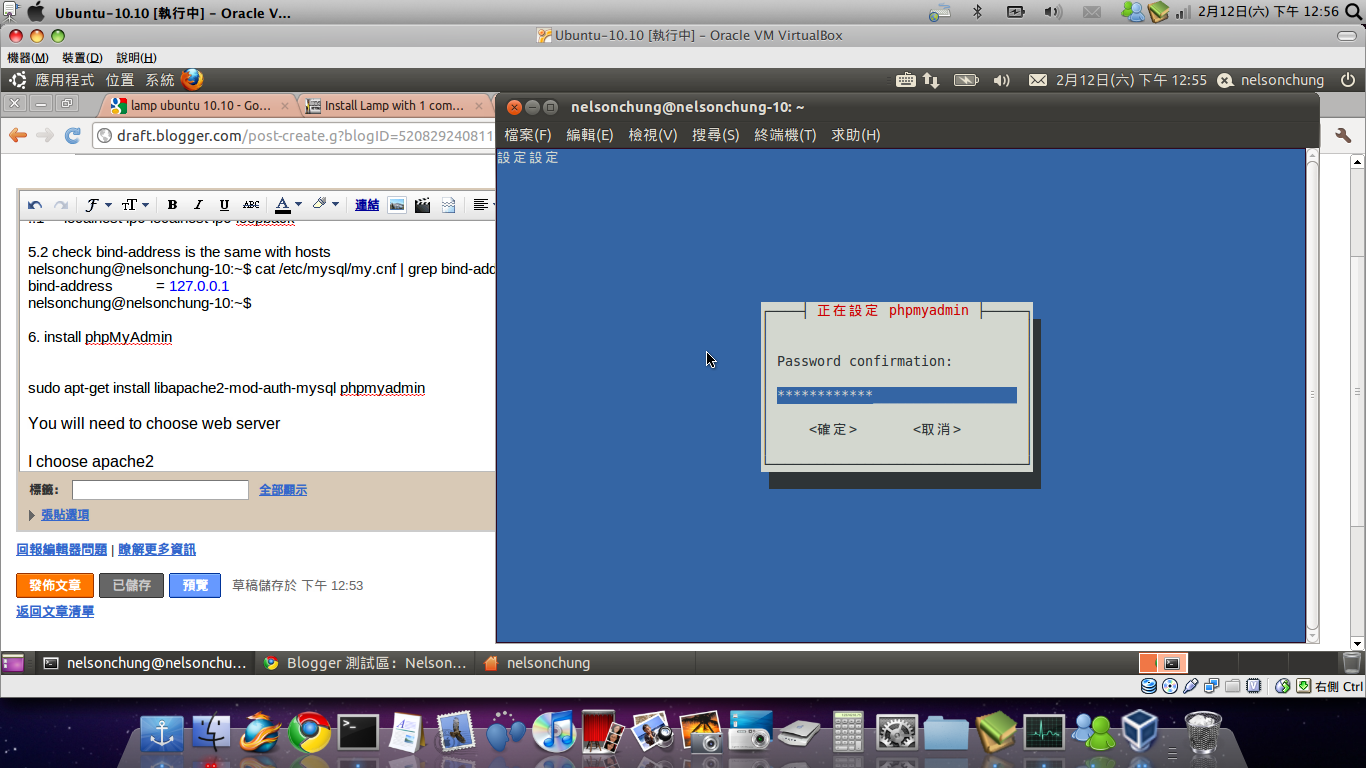Insert link using 連結 button
The image size is (1366, 768).
pos(367,204)
